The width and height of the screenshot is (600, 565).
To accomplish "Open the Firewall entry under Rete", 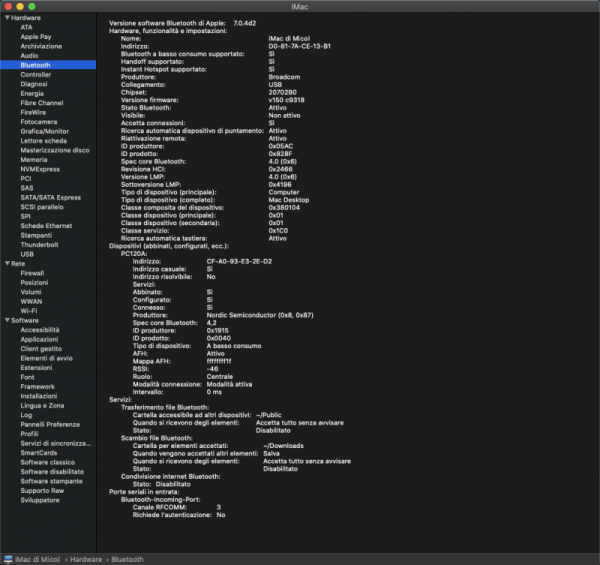I will [32, 272].
